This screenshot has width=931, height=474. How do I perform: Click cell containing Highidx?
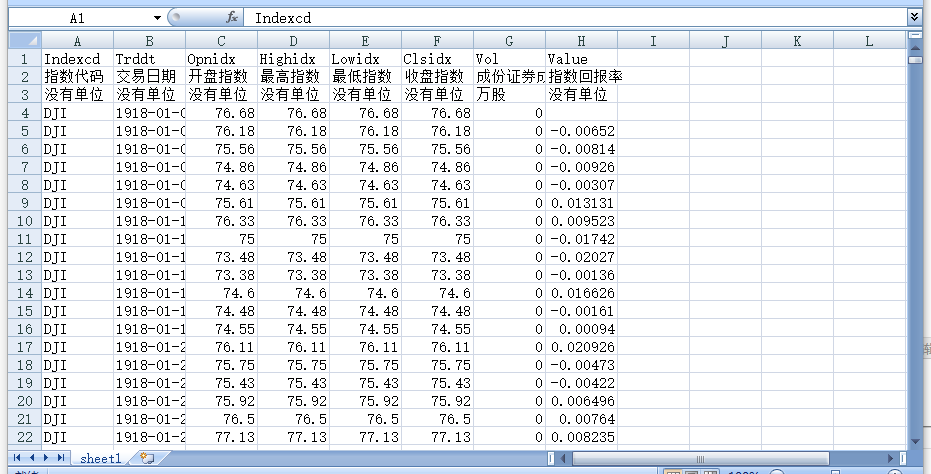click(x=293, y=59)
